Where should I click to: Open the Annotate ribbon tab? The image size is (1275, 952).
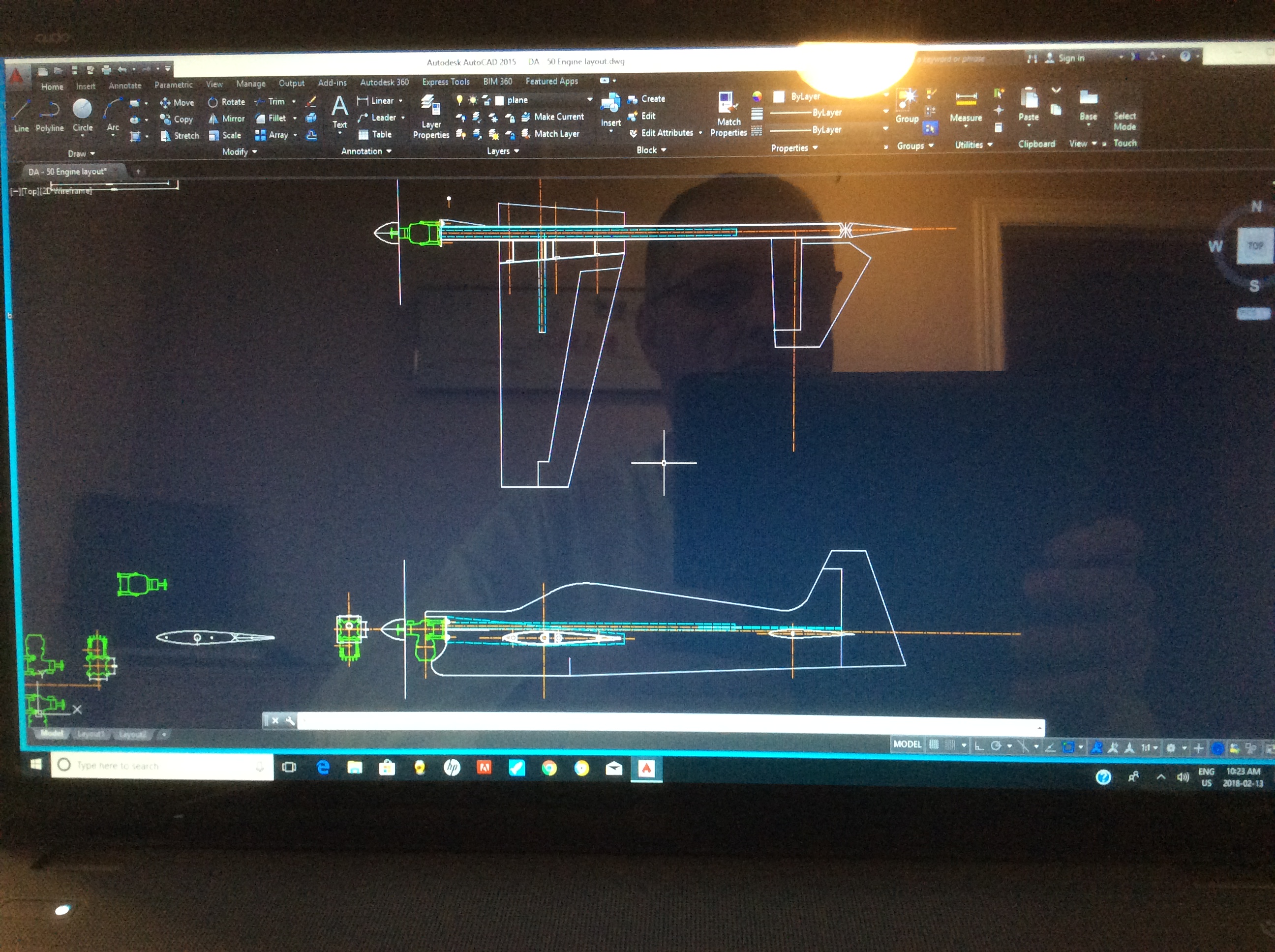coord(124,86)
